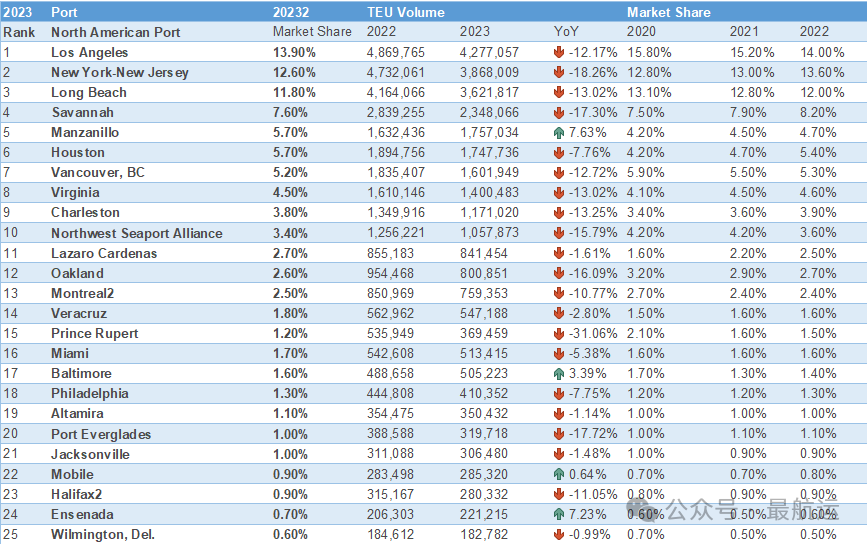This screenshot has width=867, height=544.
Task: Click the red down arrow in New York-New Jersey row
Action: click(x=558, y=72)
